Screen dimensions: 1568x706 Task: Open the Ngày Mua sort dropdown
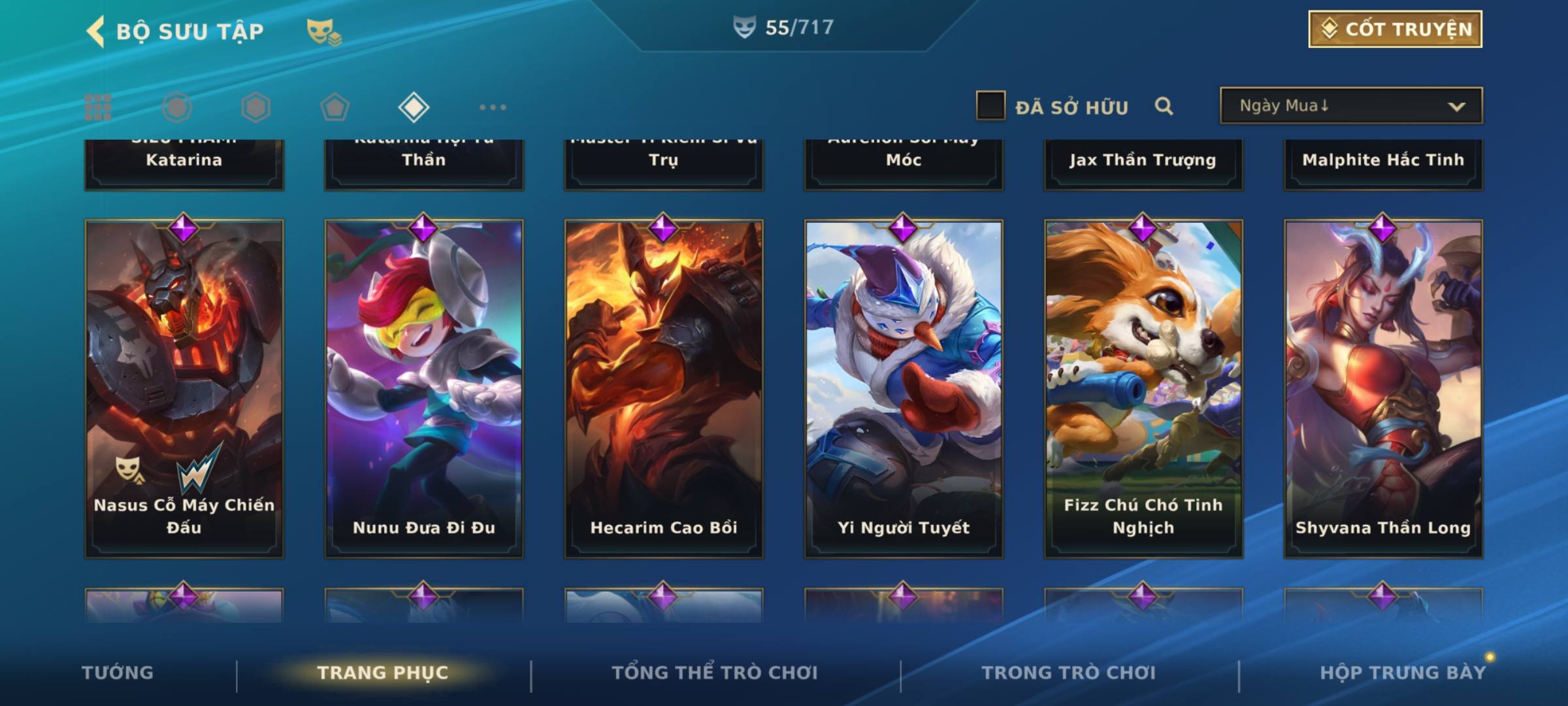1351,105
